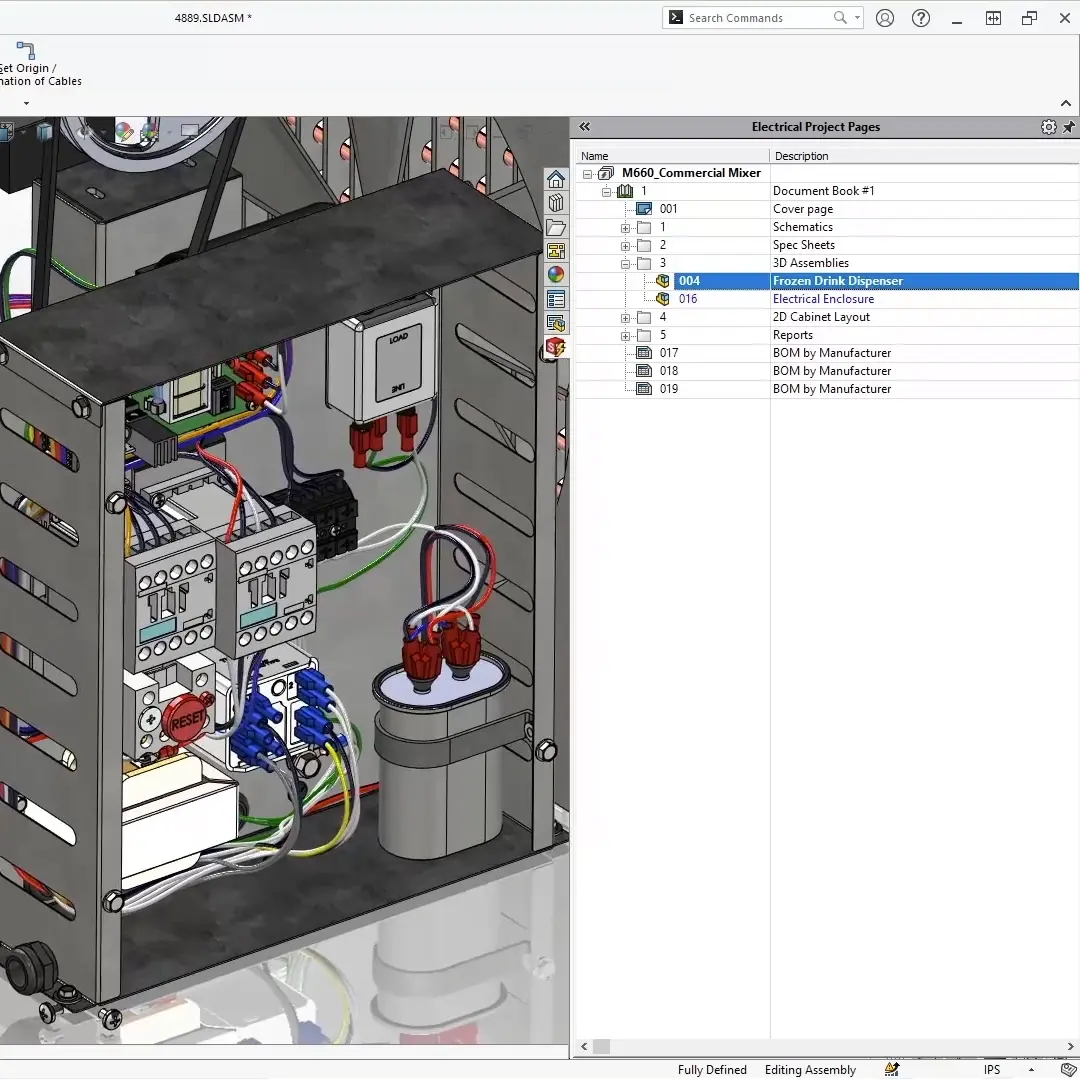Collapse the Electrical Project Pages panel with the double-chevron
The image size is (1080, 1080).
(584, 127)
